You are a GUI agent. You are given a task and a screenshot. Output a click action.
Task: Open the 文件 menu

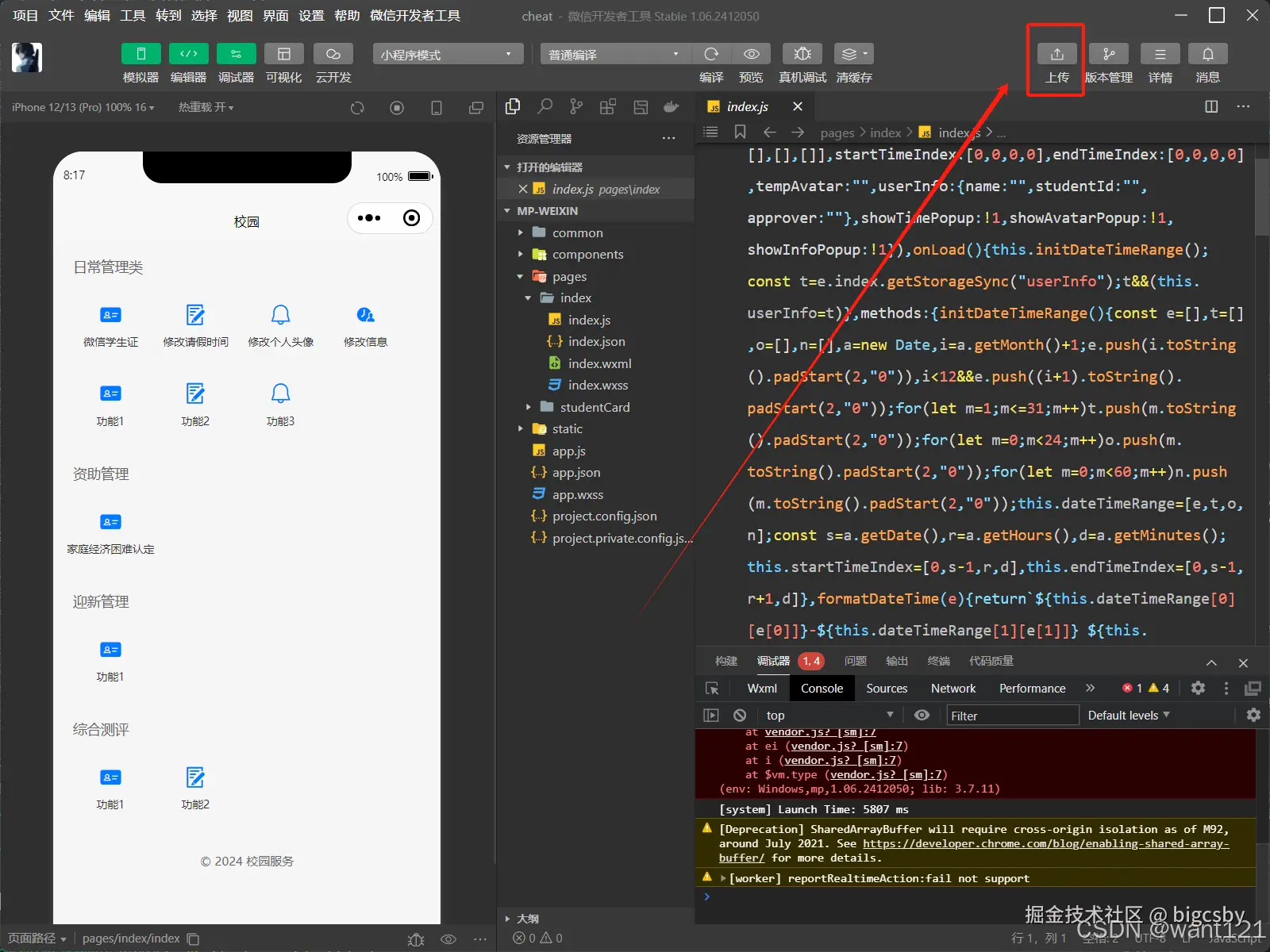coord(61,16)
